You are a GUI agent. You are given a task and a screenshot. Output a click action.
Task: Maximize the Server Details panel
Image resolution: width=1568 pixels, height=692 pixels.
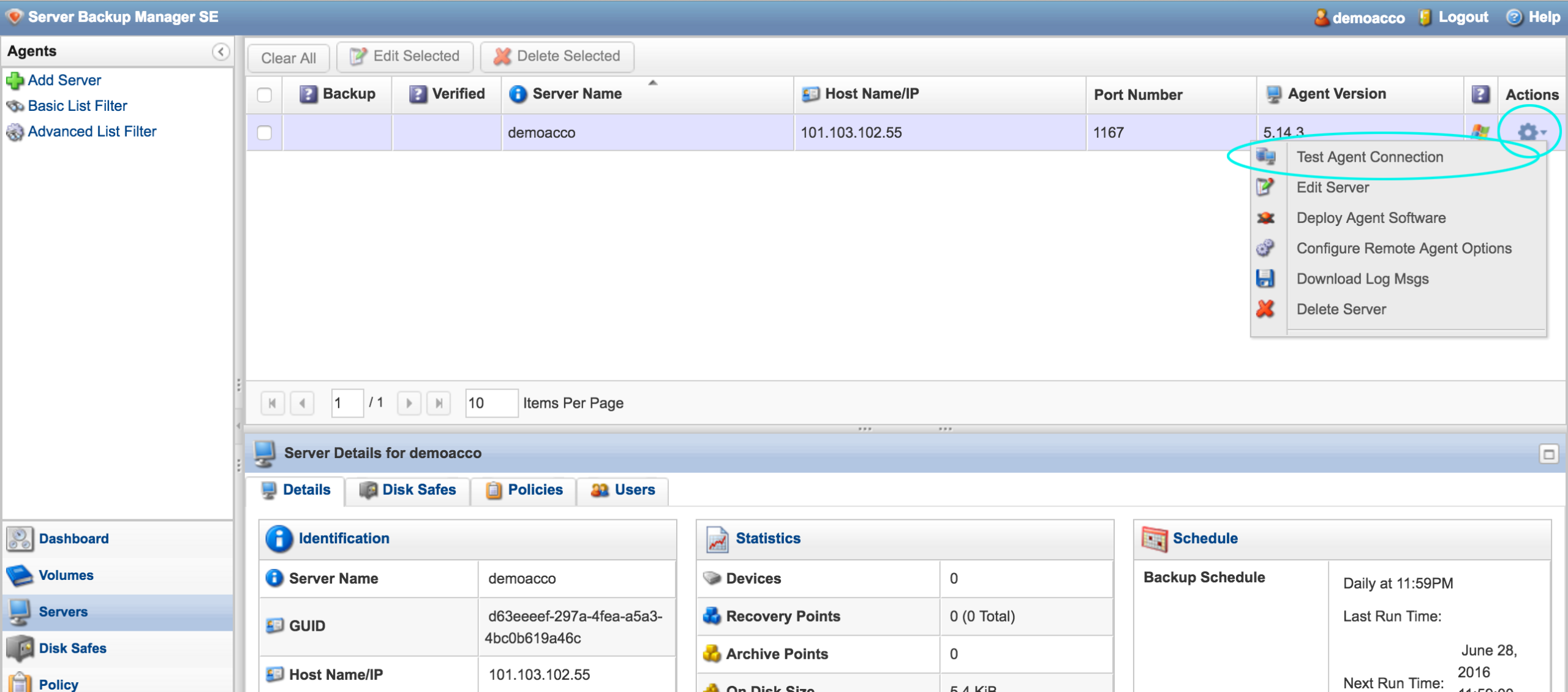(x=1548, y=454)
